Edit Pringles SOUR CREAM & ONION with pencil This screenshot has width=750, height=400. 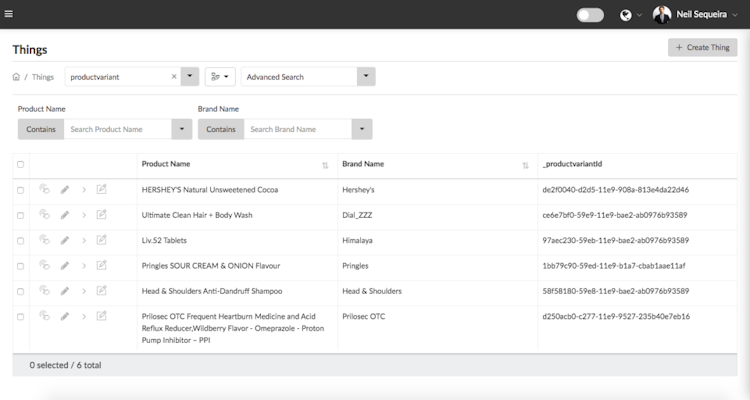[65, 266]
